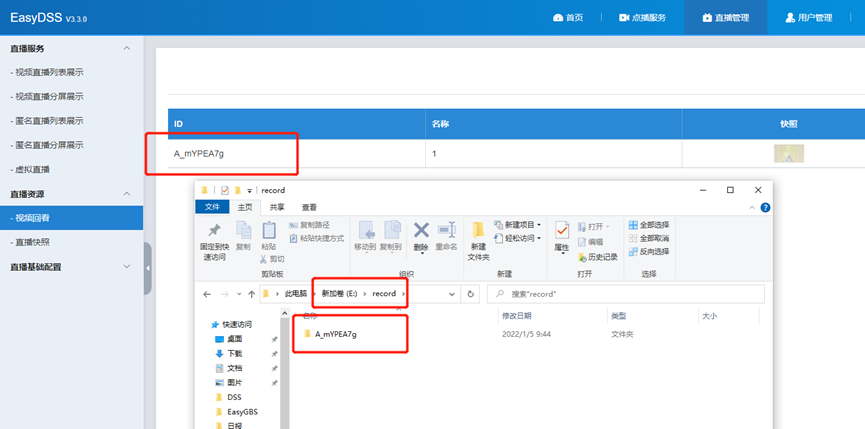The image size is (865, 429).
Task: Open the address bar history dropdown
Action: [x=452, y=294]
